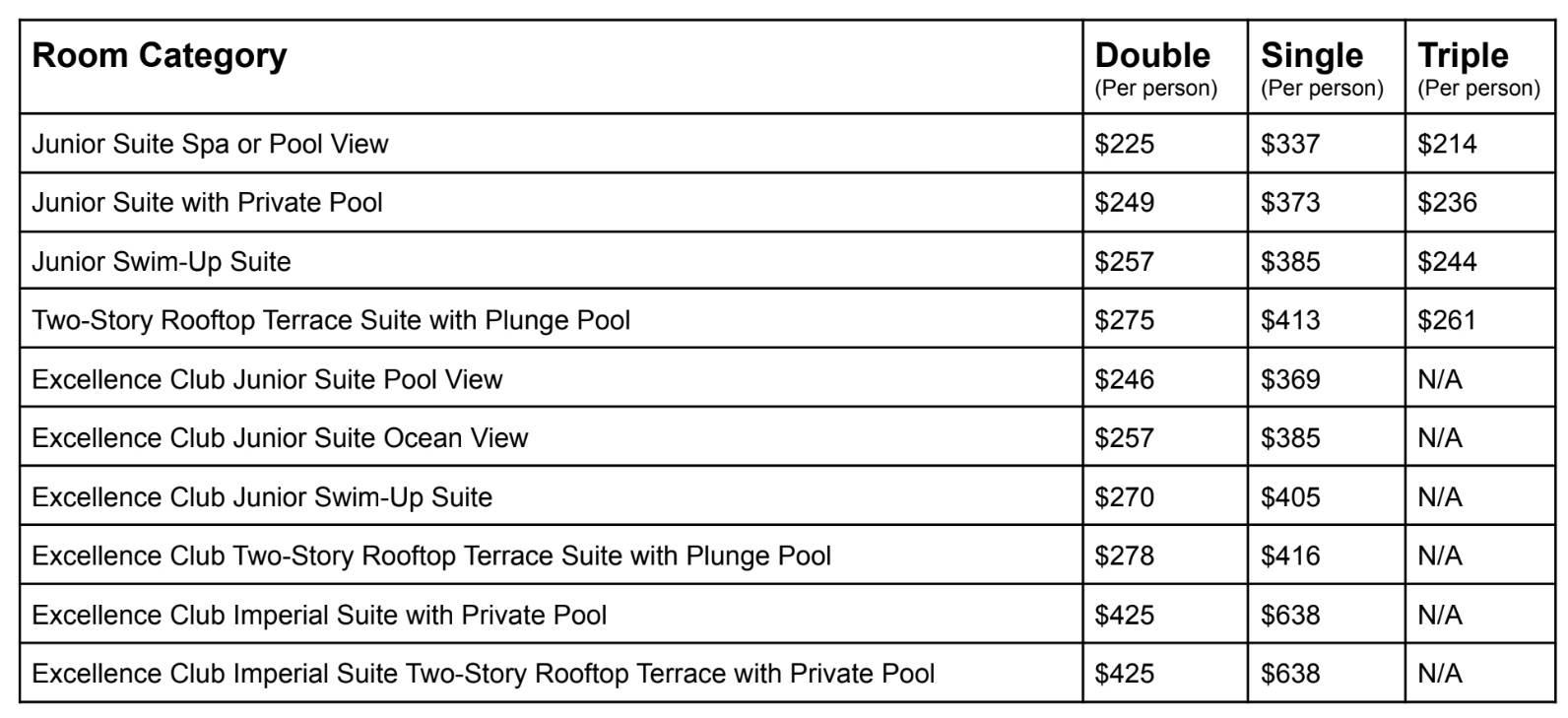Click the $225 double rate cell
The height and width of the screenshot is (718, 1568).
(1124, 144)
